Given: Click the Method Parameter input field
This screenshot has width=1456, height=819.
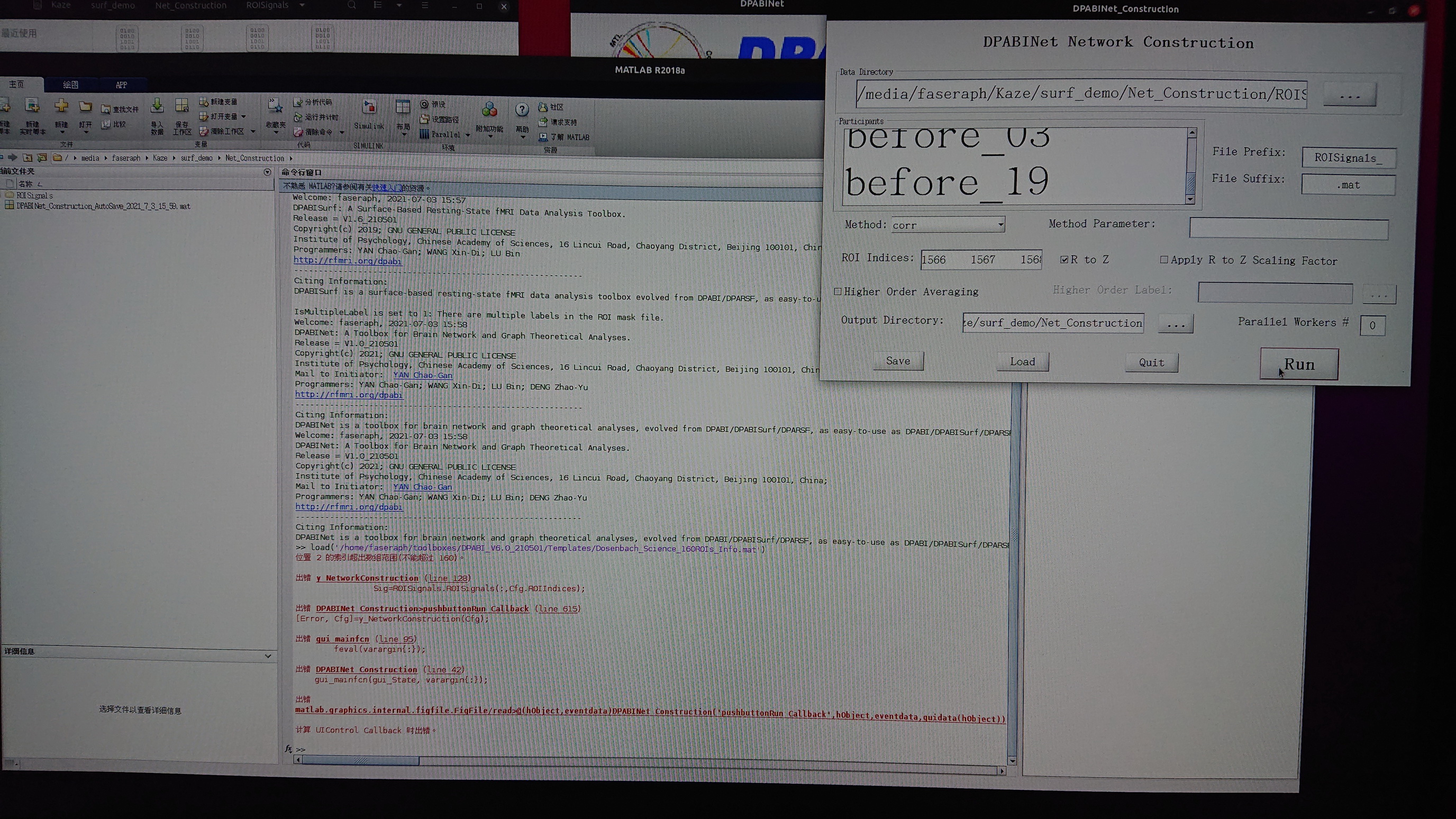Looking at the screenshot, I should pyautogui.click(x=1288, y=229).
